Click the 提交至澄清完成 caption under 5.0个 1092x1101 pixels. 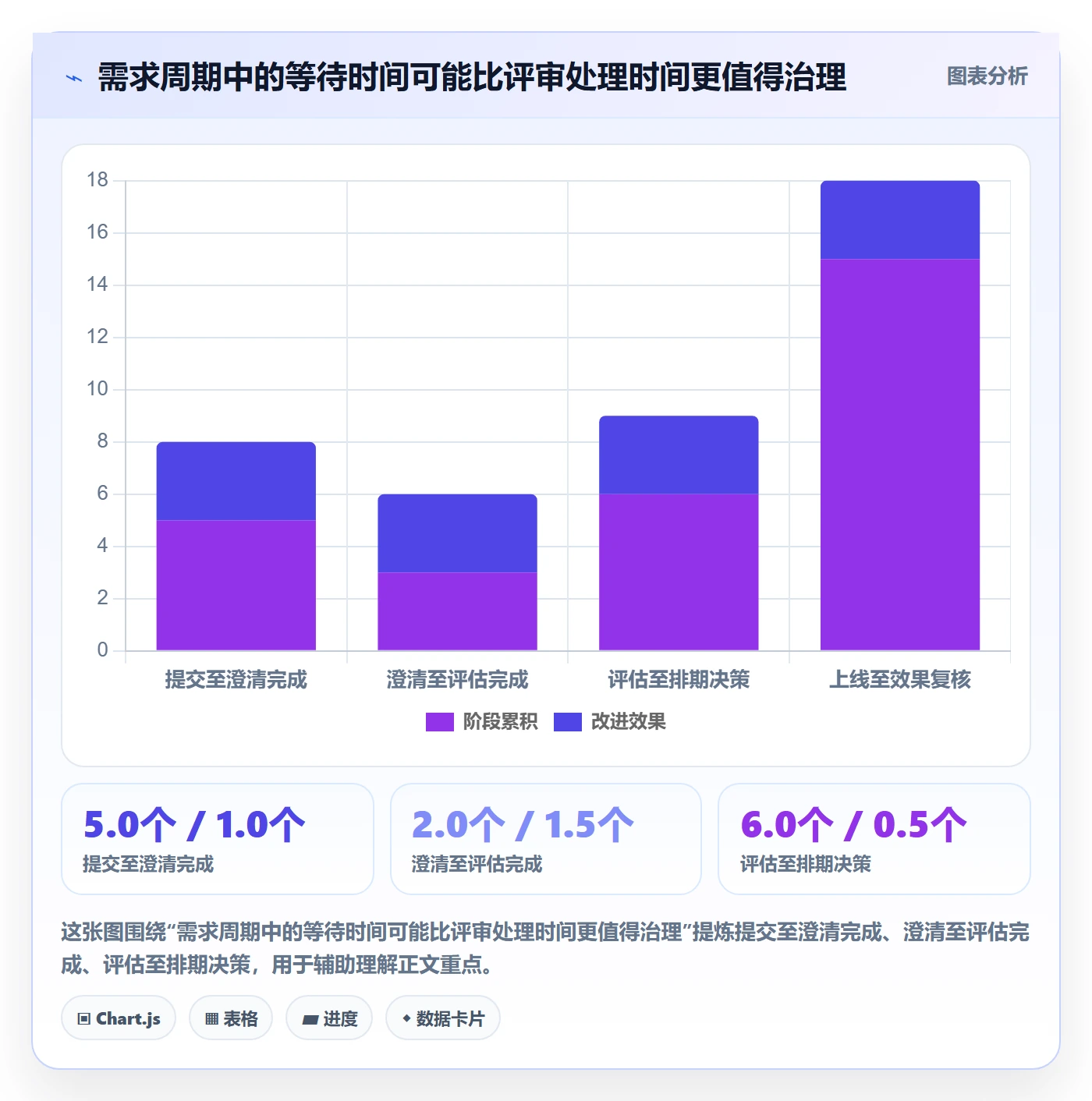[x=148, y=864]
